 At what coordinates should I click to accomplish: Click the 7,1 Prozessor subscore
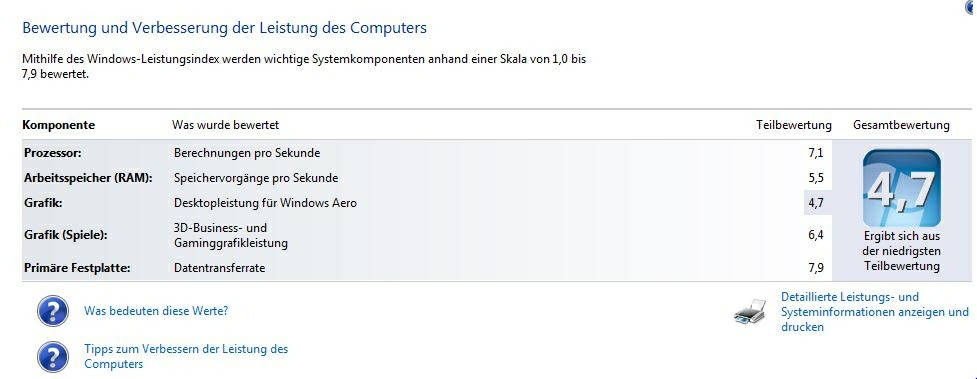pyautogui.click(x=816, y=153)
